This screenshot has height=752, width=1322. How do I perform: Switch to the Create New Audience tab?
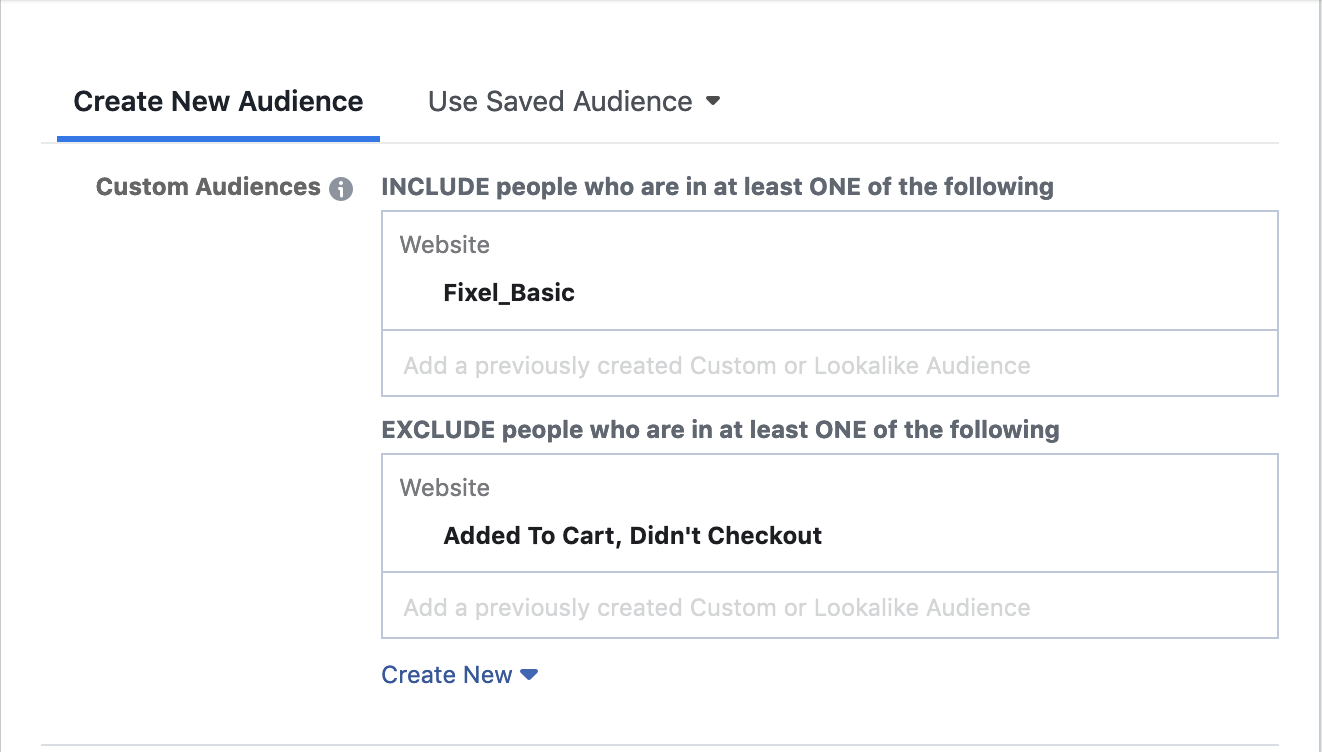pyautogui.click(x=218, y=102)
